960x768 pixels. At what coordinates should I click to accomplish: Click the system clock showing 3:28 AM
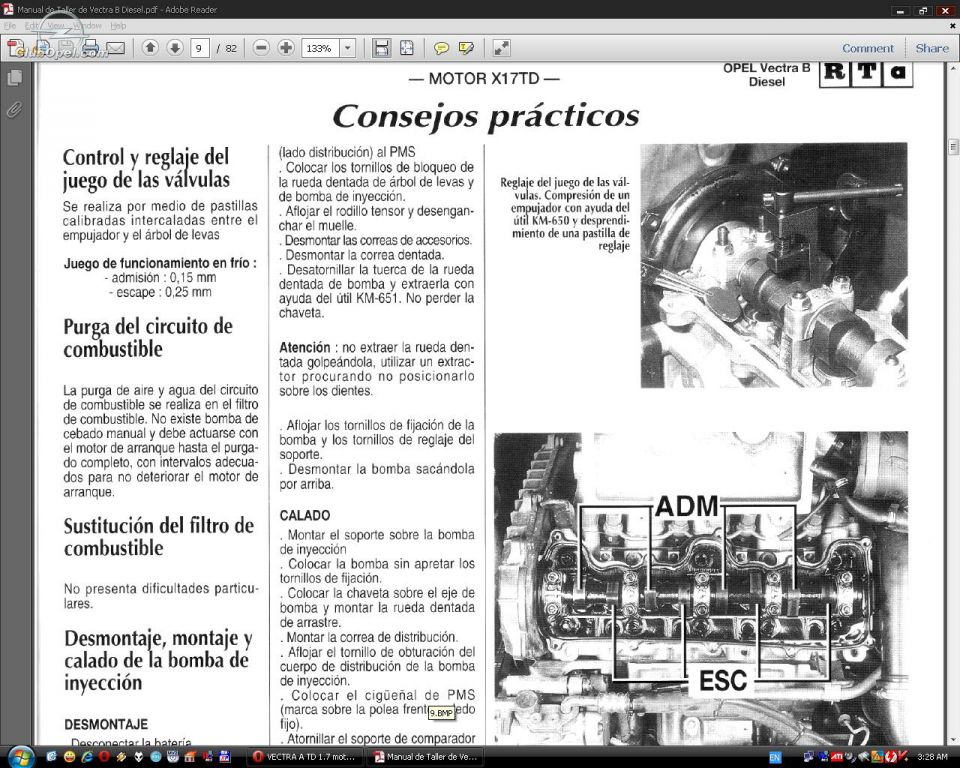click(932, 758)
